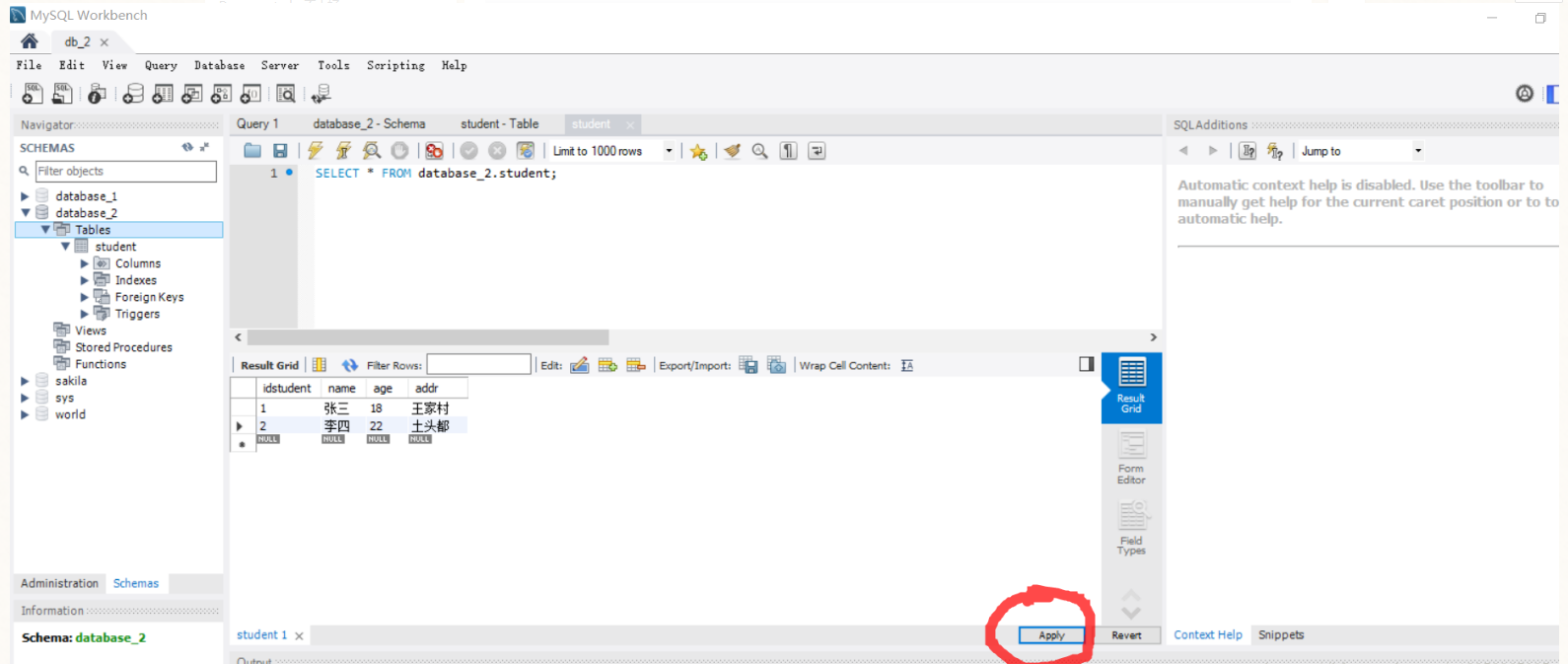Viewport: 1568px width, 664px height.
Task: Click the Apply button
Action: click(x=1051, y=635)
